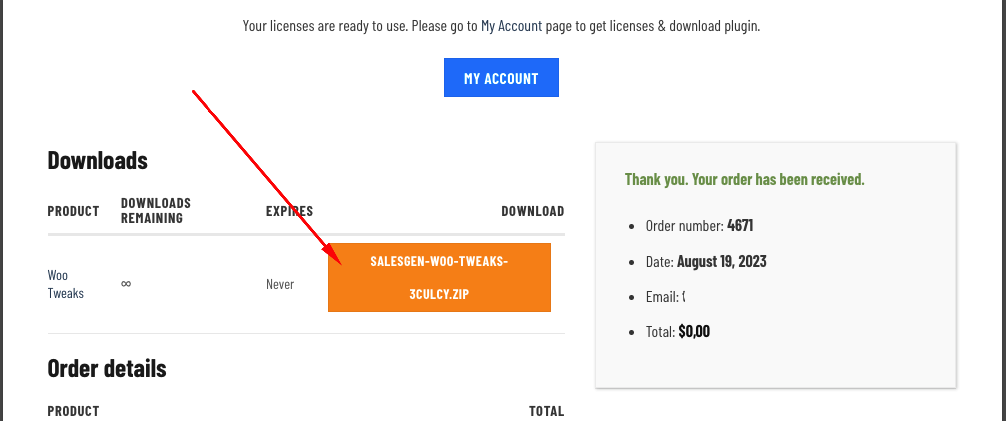This screenshot has width=1006, height=421.
Task: Open the My Account link in the sentence
Action: pos(511,26)
